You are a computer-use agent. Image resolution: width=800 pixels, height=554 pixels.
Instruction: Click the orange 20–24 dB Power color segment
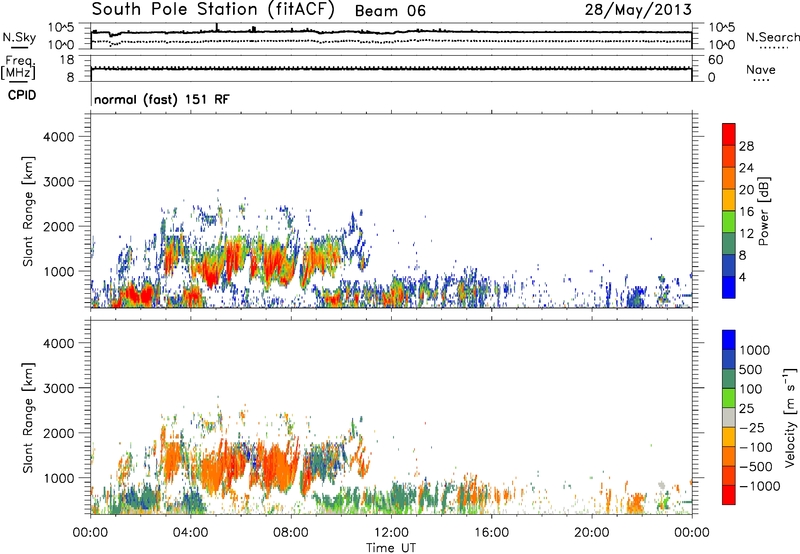pyautogui.click(x=729, y=178)
